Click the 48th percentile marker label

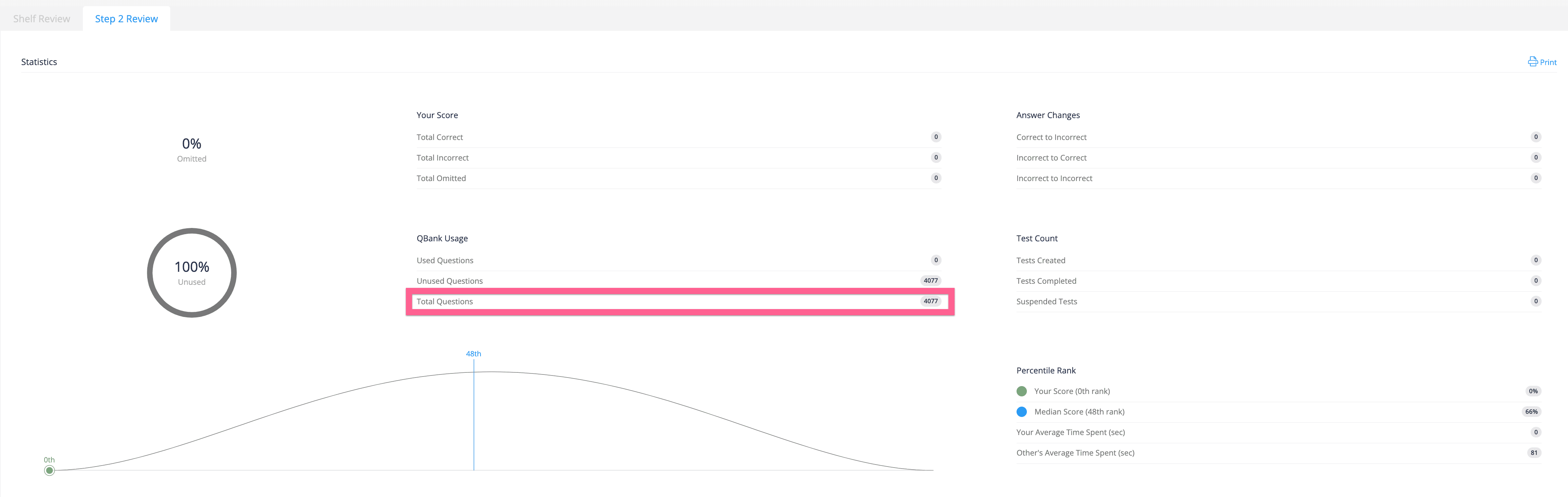pyautogui.click(x=474, y=354)
